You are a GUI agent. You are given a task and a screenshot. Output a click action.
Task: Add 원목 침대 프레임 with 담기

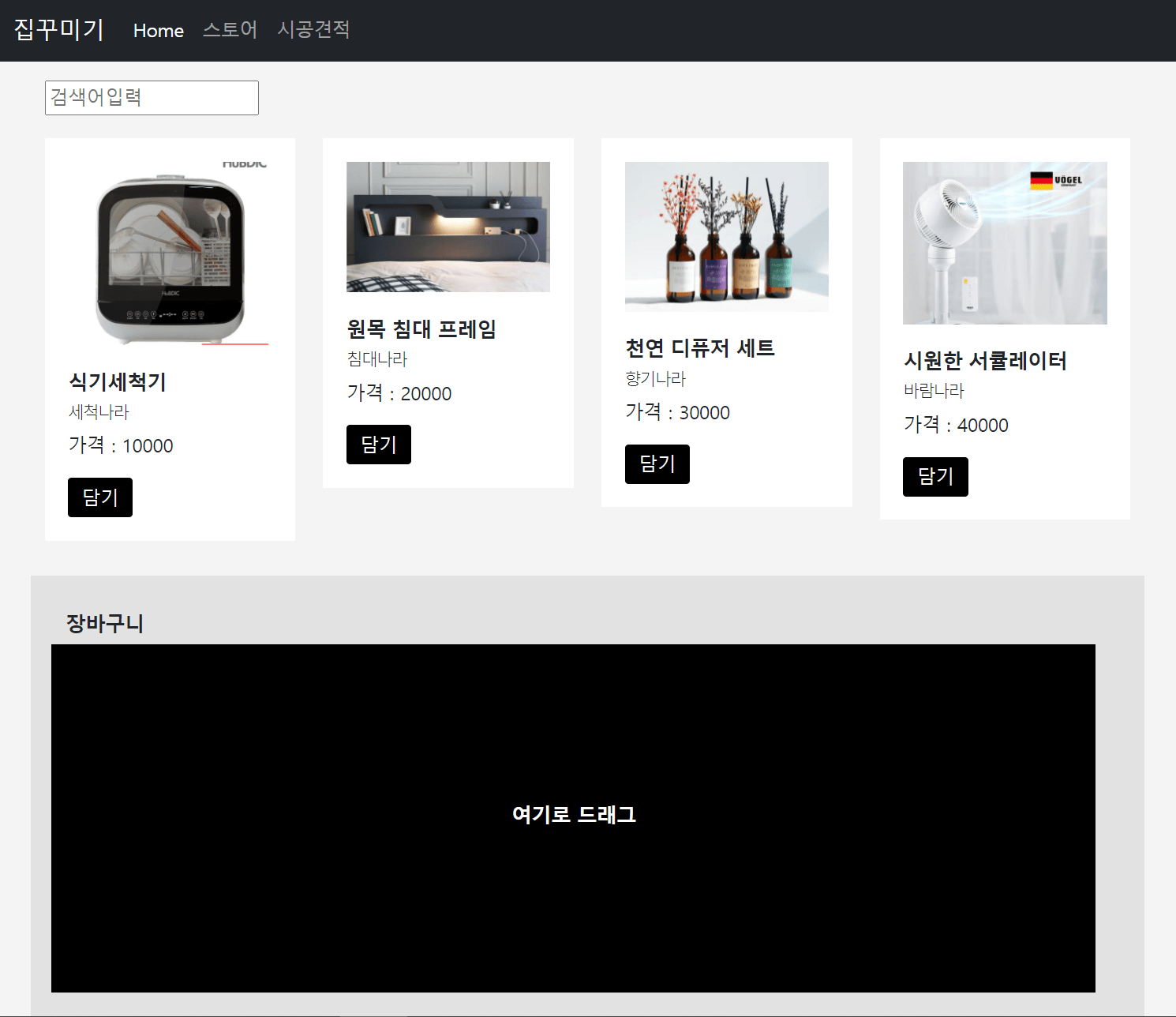click(x=378, y=445)
